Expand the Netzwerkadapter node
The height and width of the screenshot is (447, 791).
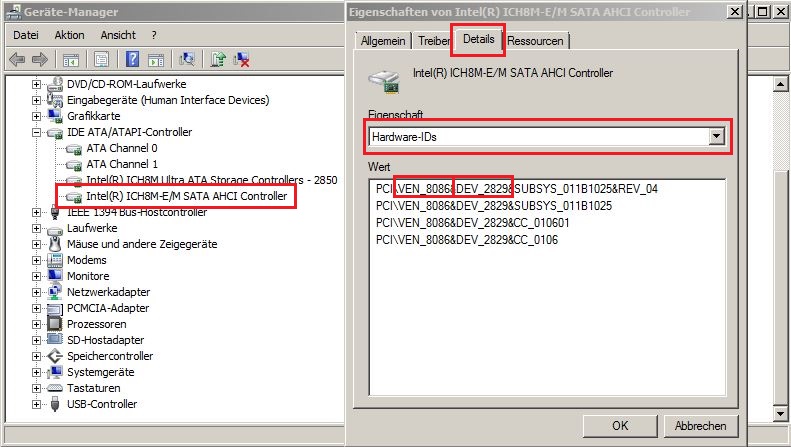(36, 292)
